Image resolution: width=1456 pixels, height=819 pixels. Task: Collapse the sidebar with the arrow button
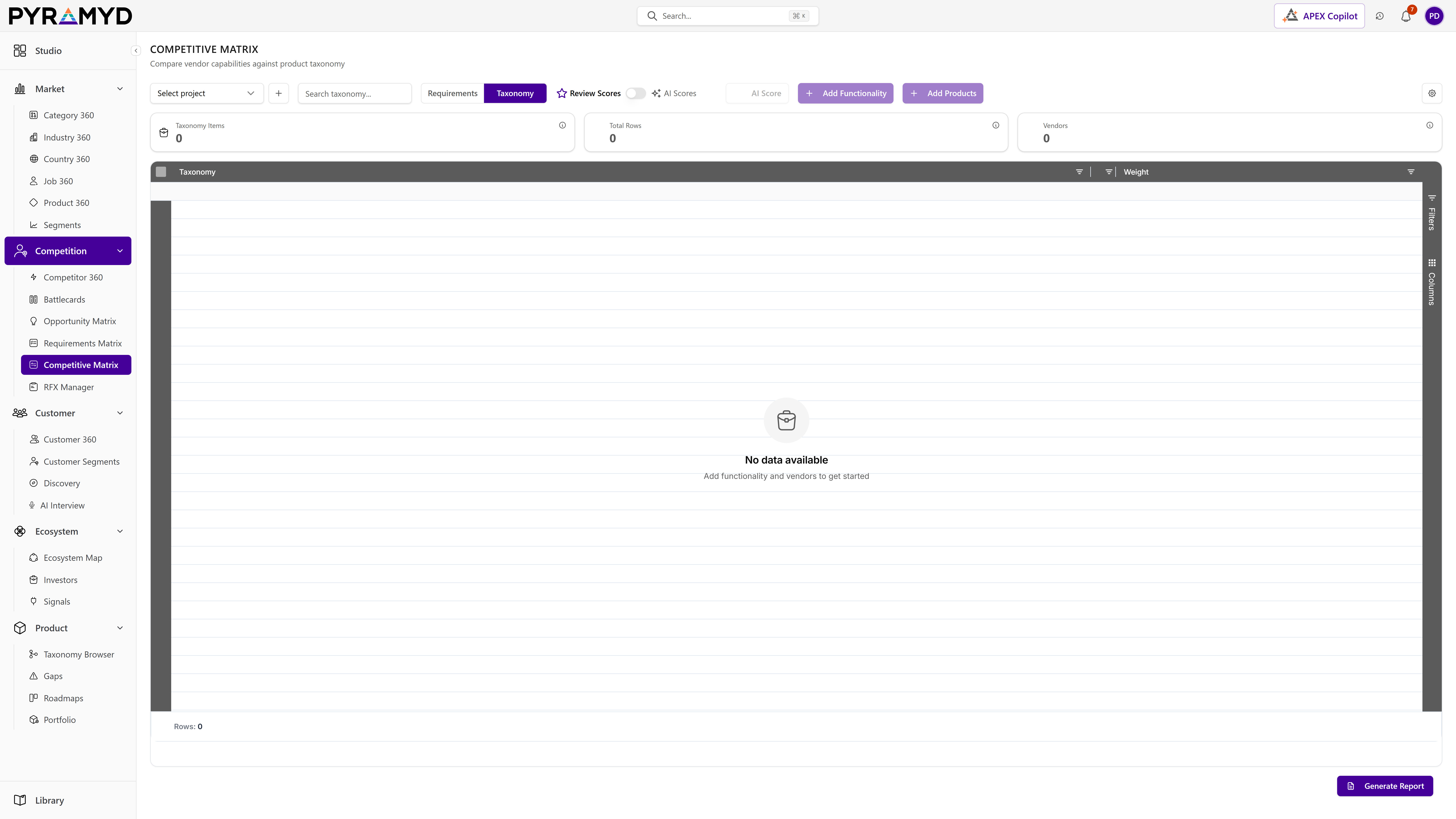coord(136,51)
